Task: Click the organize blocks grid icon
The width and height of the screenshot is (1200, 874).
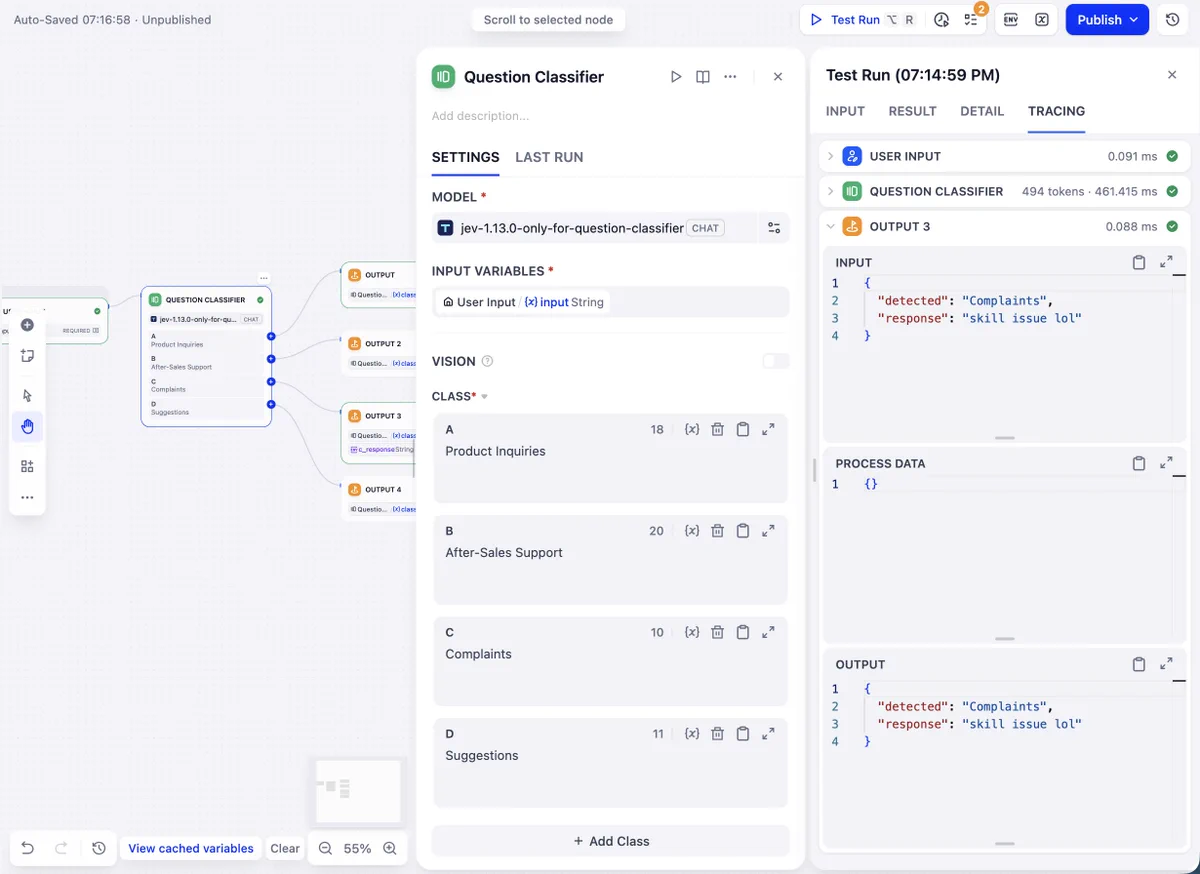Action: [27, 466]
